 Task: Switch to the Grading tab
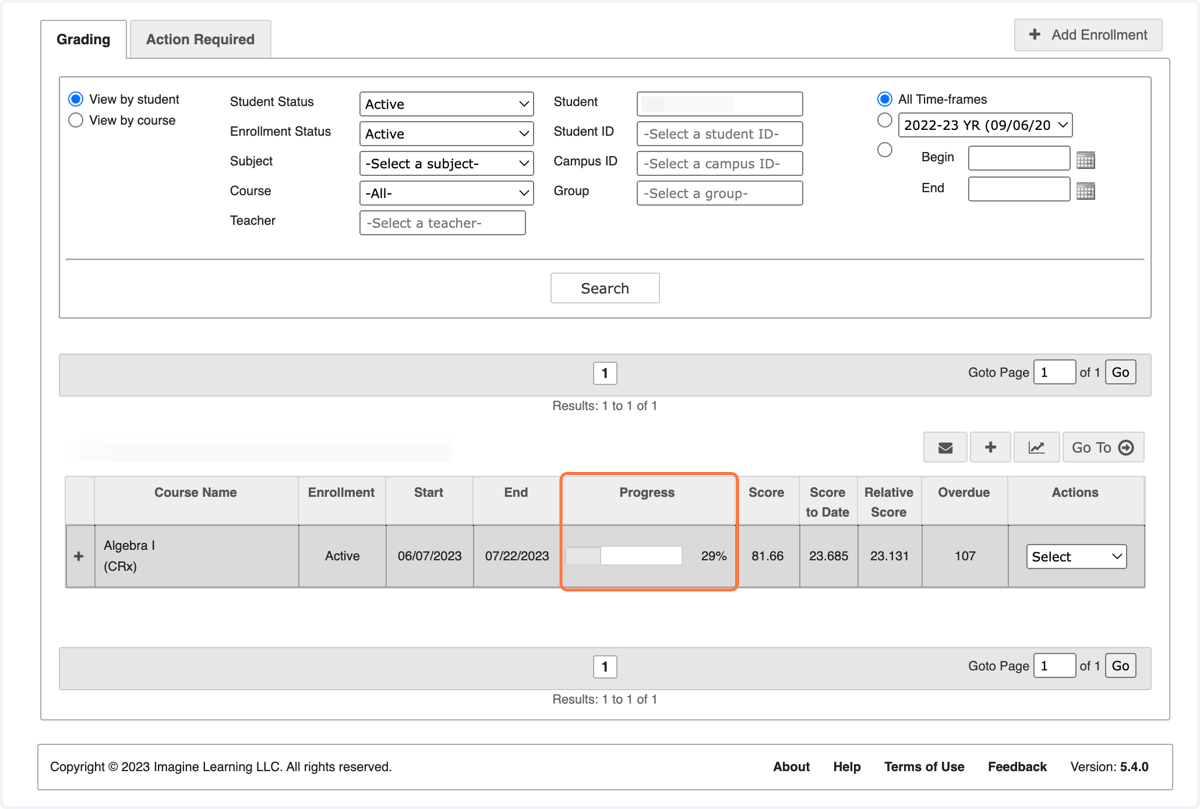[84, 39]
